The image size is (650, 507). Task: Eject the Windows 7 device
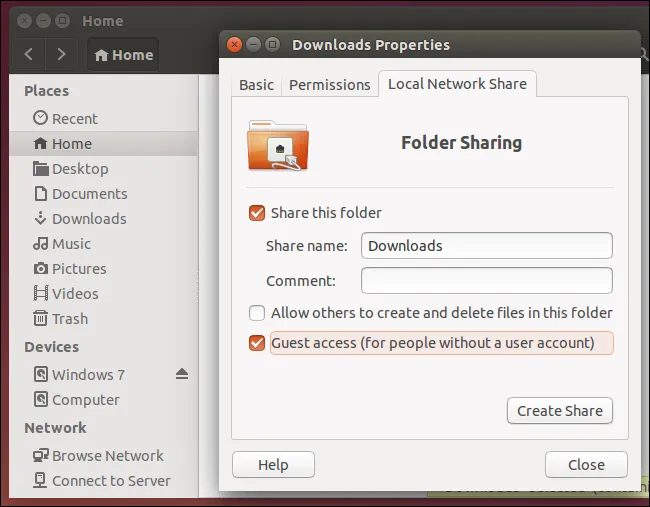(x=181, y=374)
